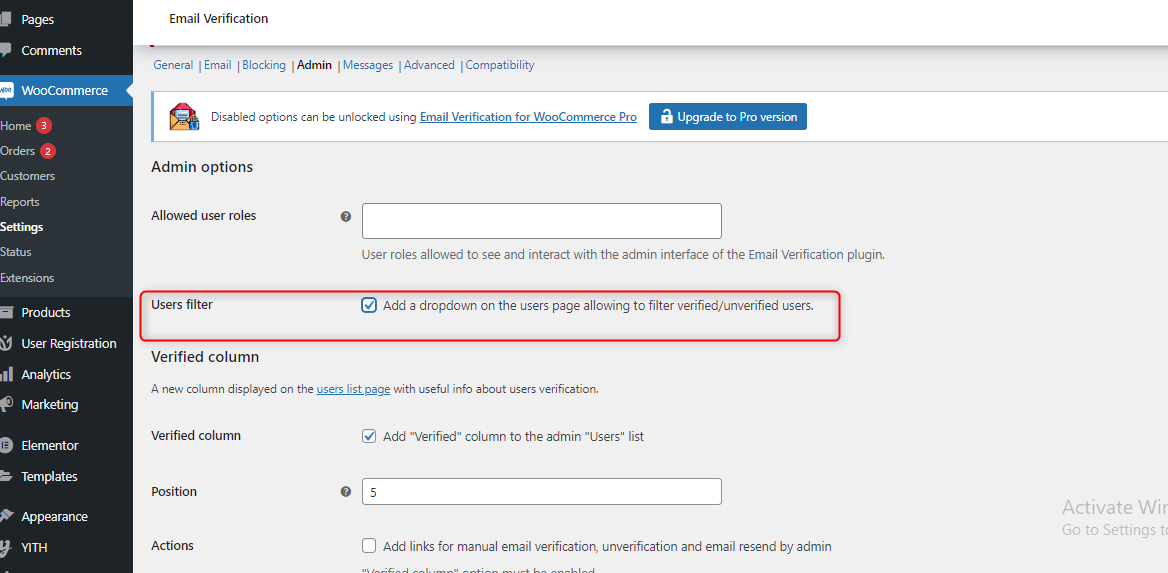Follow the users list page link
The width and height of the screenshot is (1168, 573).
point(353,389)
